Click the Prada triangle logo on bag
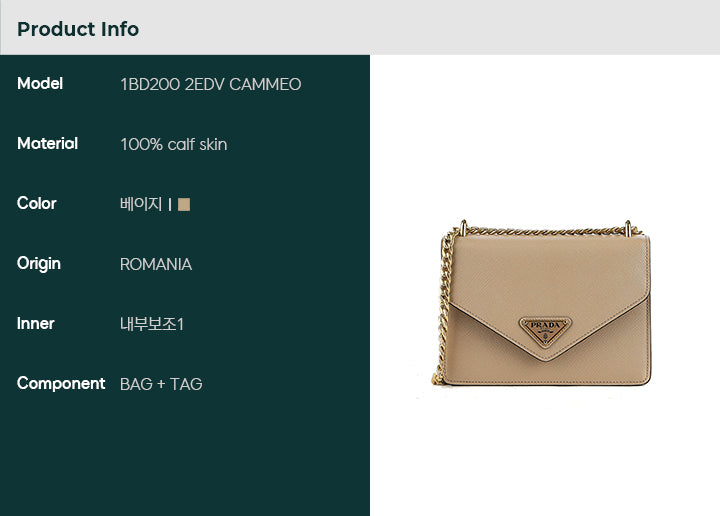720x516 pixels. (546, 331)
